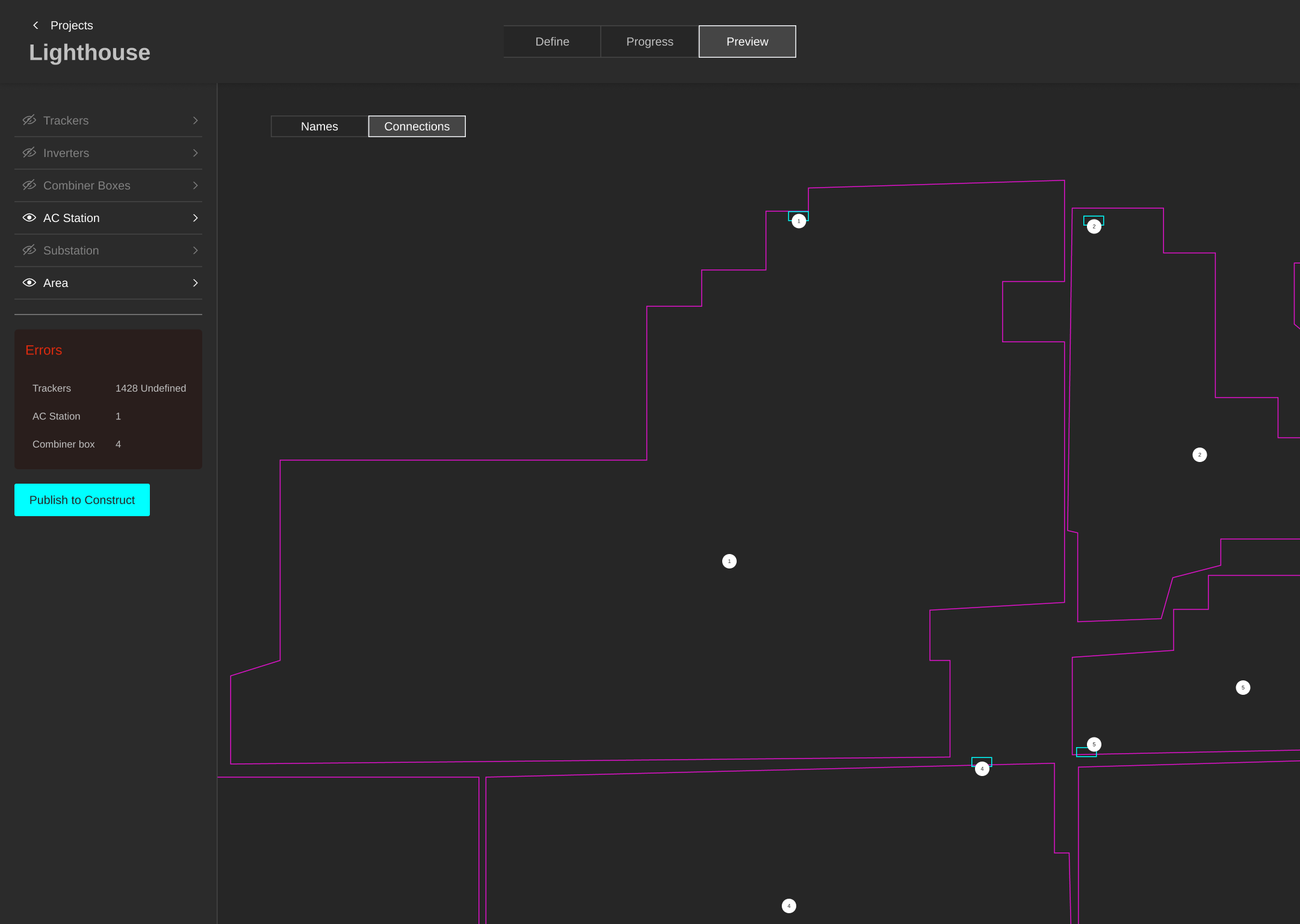This screenshot has width=1300, height=924.
Task: Click area 5 center label marker
Action: (1243, 688)
